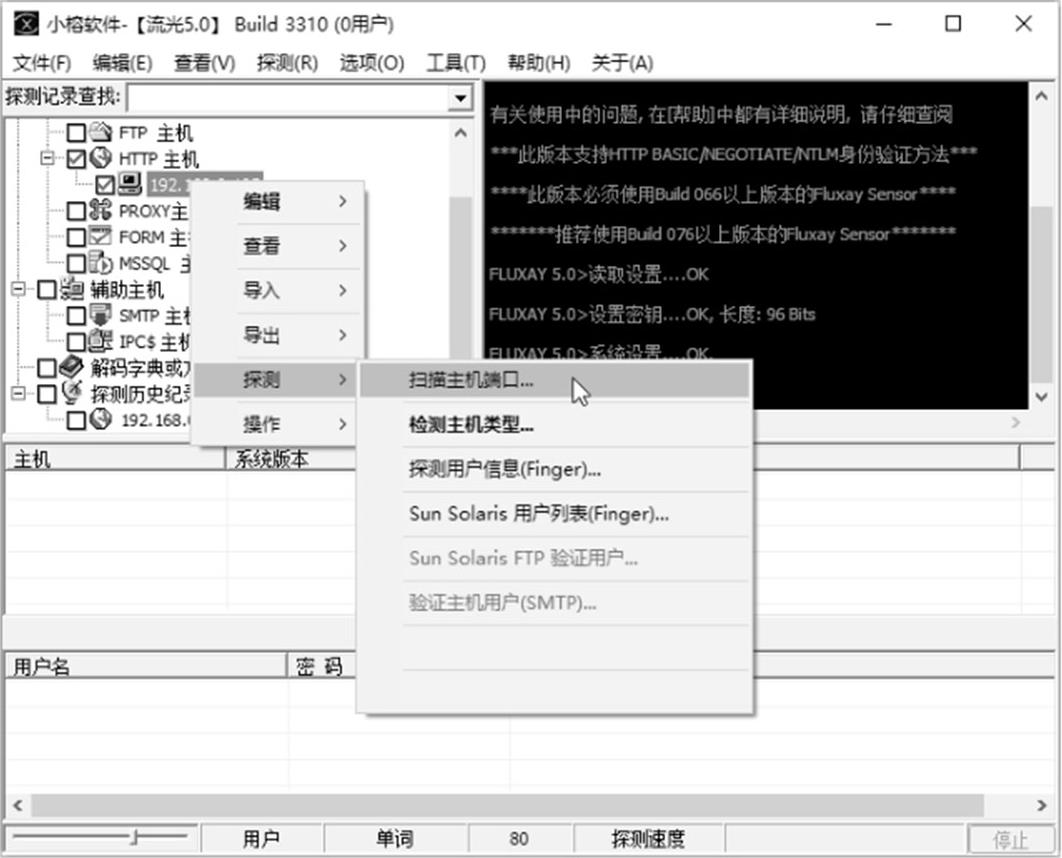Click the console scrollbar up arrow
This screenshot has width=1062, height=858.
1042,97
